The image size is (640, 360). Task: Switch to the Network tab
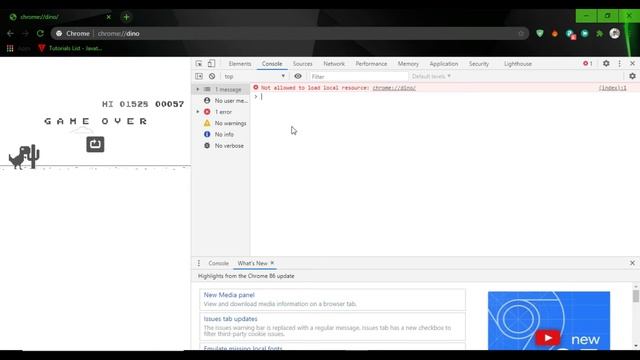click(x=334, y=64)
